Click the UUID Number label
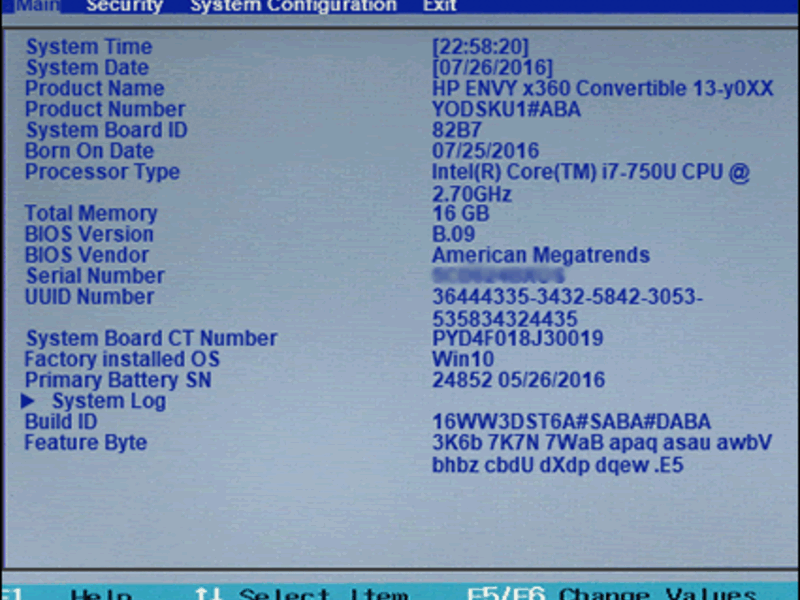The image size is (800, 600). point(90,297)
